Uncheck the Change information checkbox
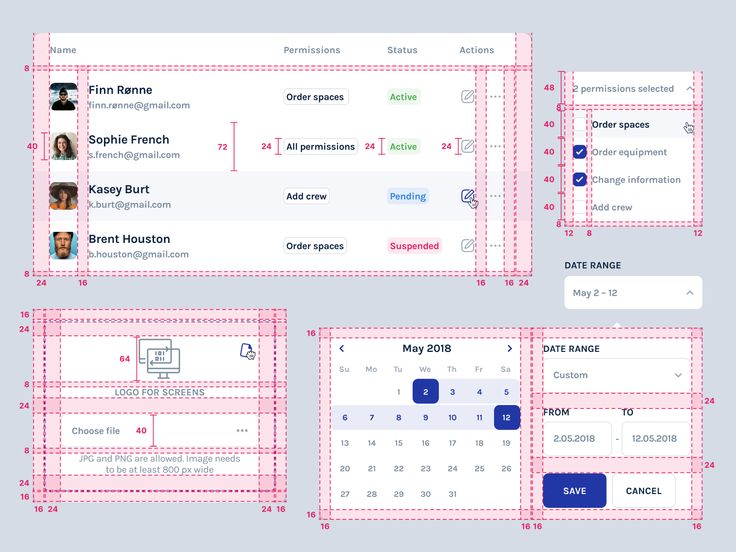736x552 pixels. point(579,180)
